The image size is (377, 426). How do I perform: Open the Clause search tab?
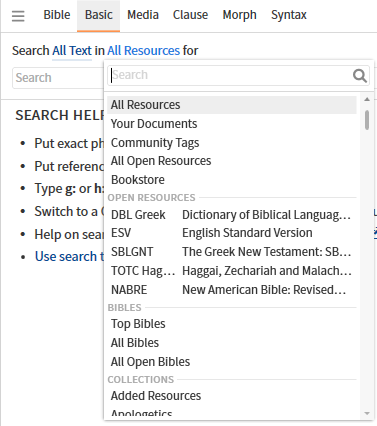(x=190, y=15)
